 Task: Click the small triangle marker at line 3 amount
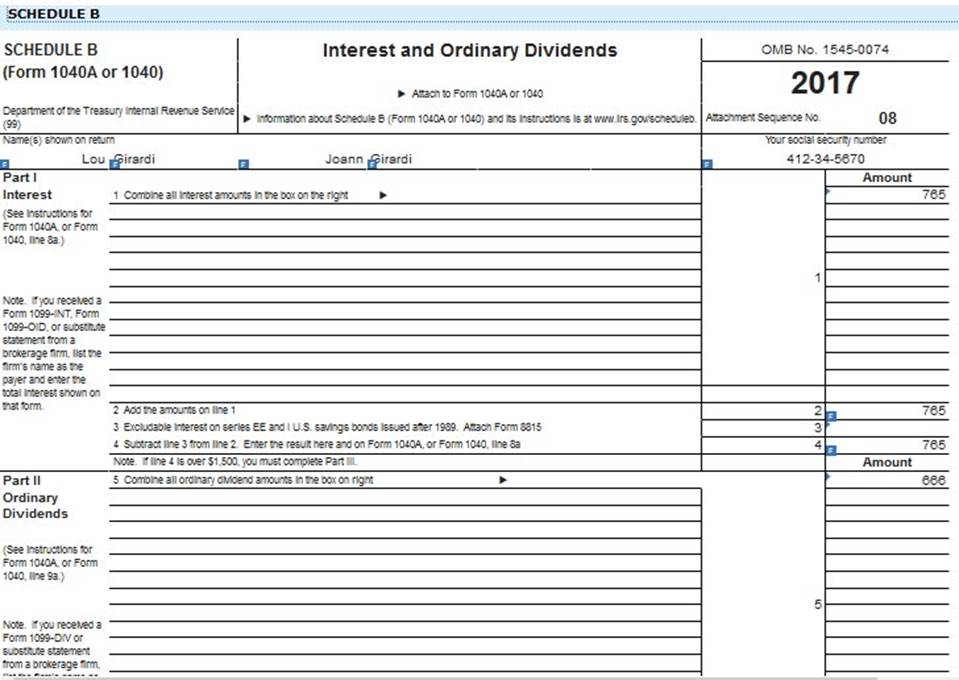(828, 425)
